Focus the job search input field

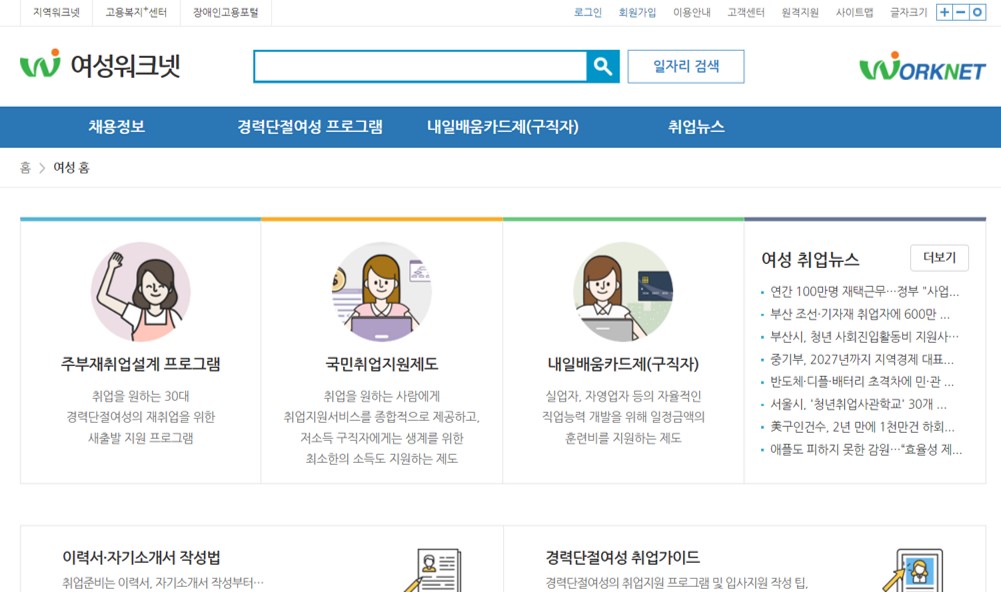(420, 66)
